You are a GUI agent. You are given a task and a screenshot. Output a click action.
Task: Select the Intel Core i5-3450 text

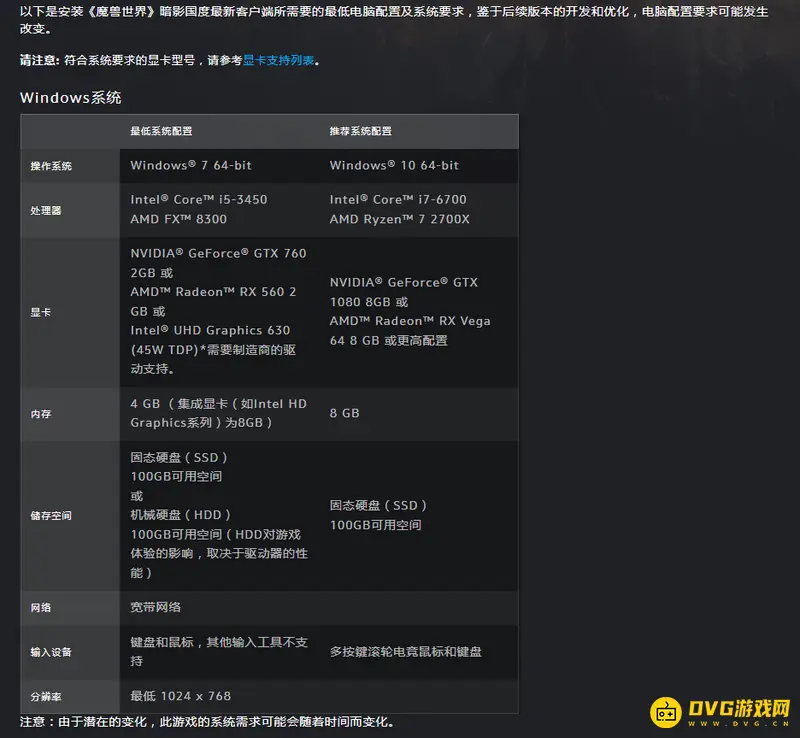coord(198,200)
